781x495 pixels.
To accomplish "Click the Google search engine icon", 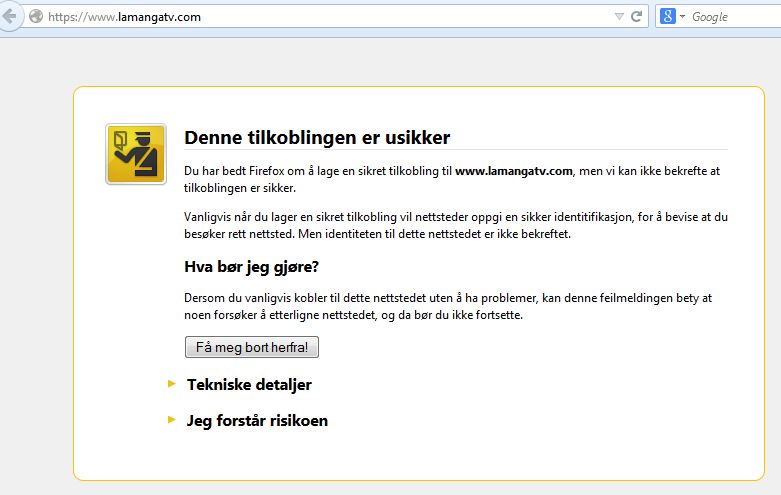I will tap(667, 16).
